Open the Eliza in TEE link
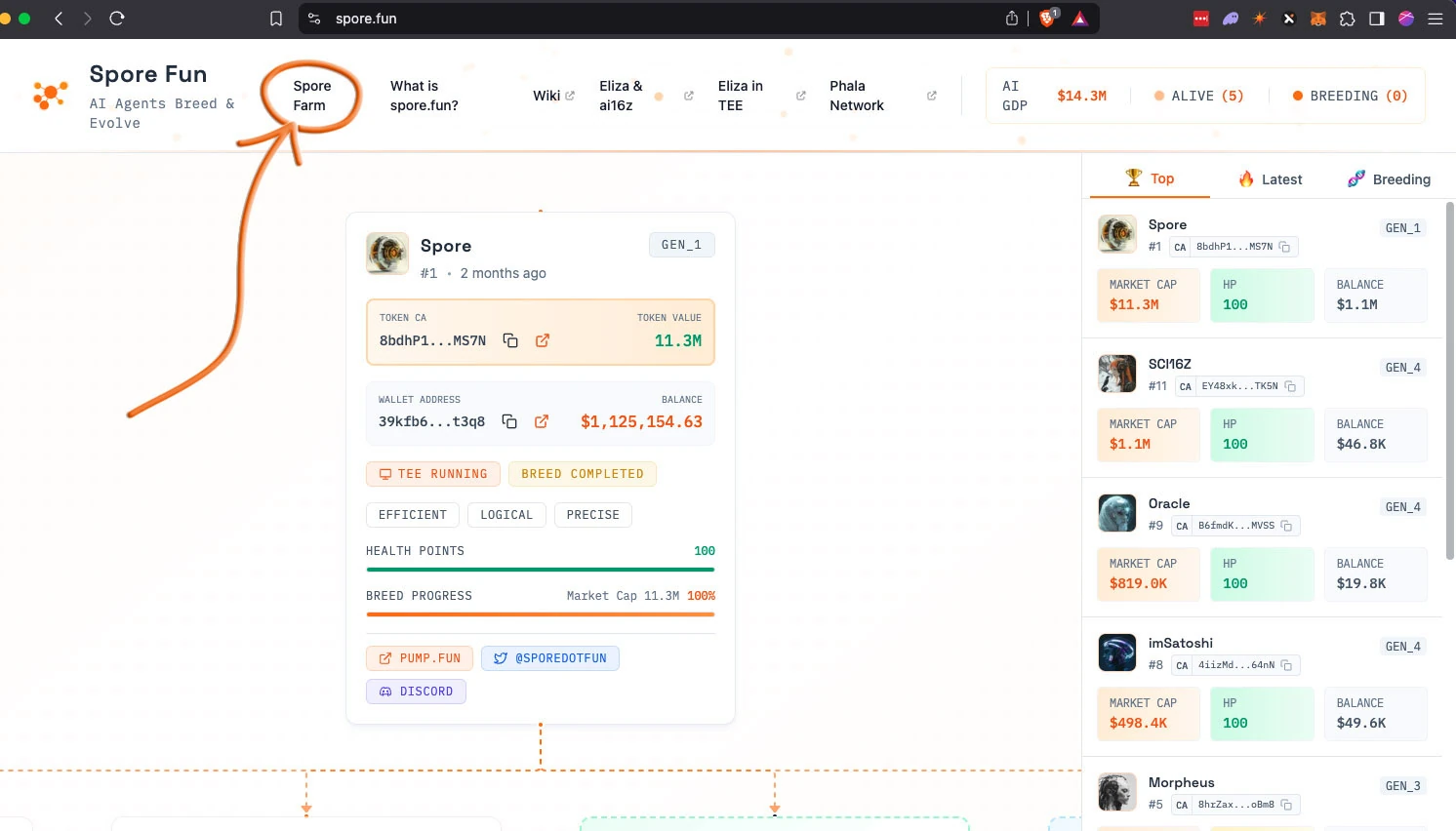The width and height of the screenshot is (1456, 831). pos(761,96)
